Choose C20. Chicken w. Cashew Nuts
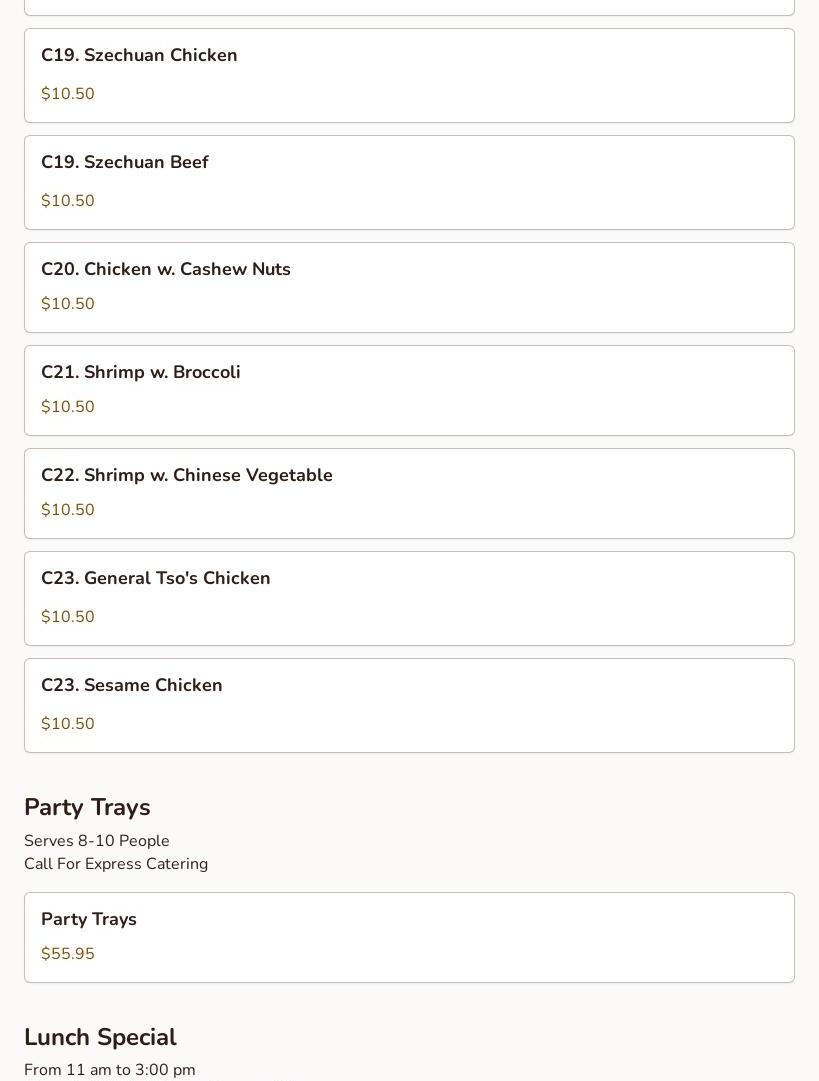The width and height of the screenshot is (819, 1081). [166, 270]
